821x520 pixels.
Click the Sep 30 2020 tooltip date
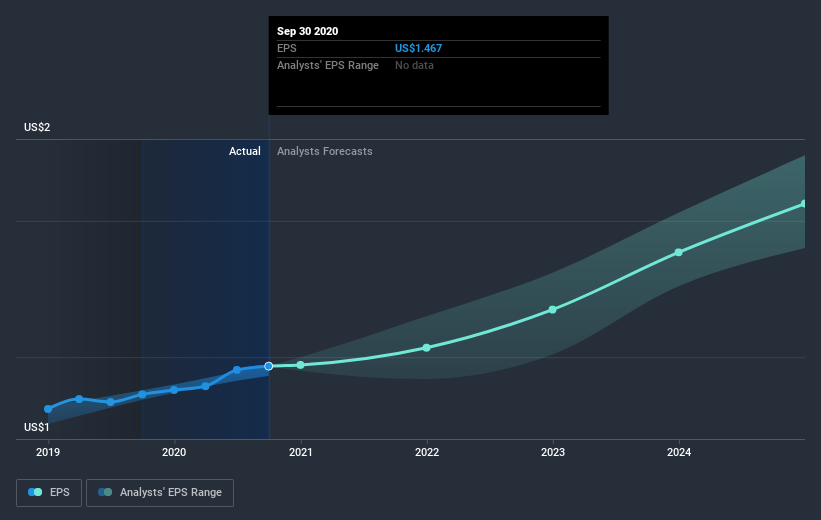coord(307,31)
